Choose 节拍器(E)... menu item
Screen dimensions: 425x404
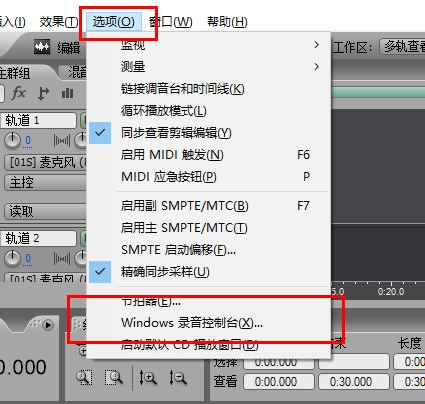(209, 302)
